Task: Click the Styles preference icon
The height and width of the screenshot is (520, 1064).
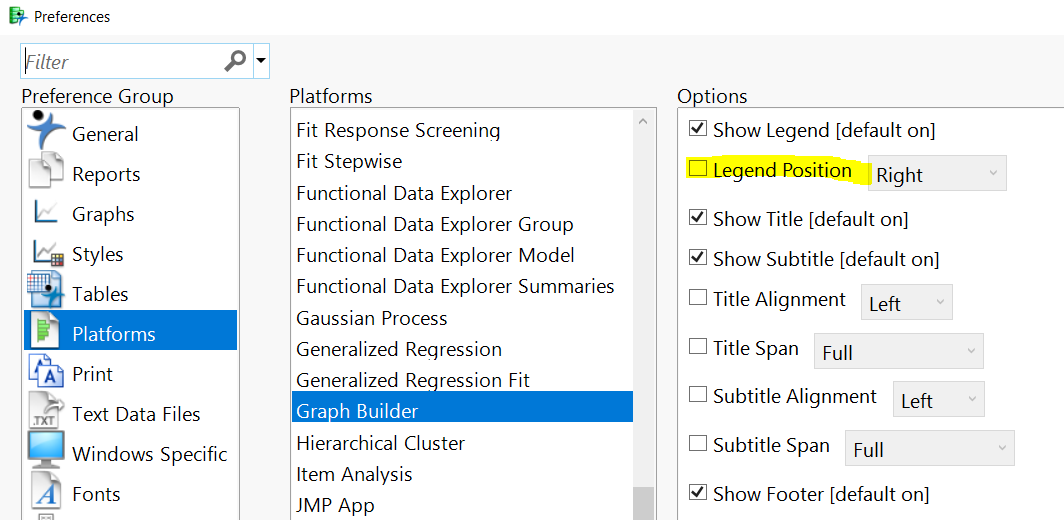Action: (47, 253)
